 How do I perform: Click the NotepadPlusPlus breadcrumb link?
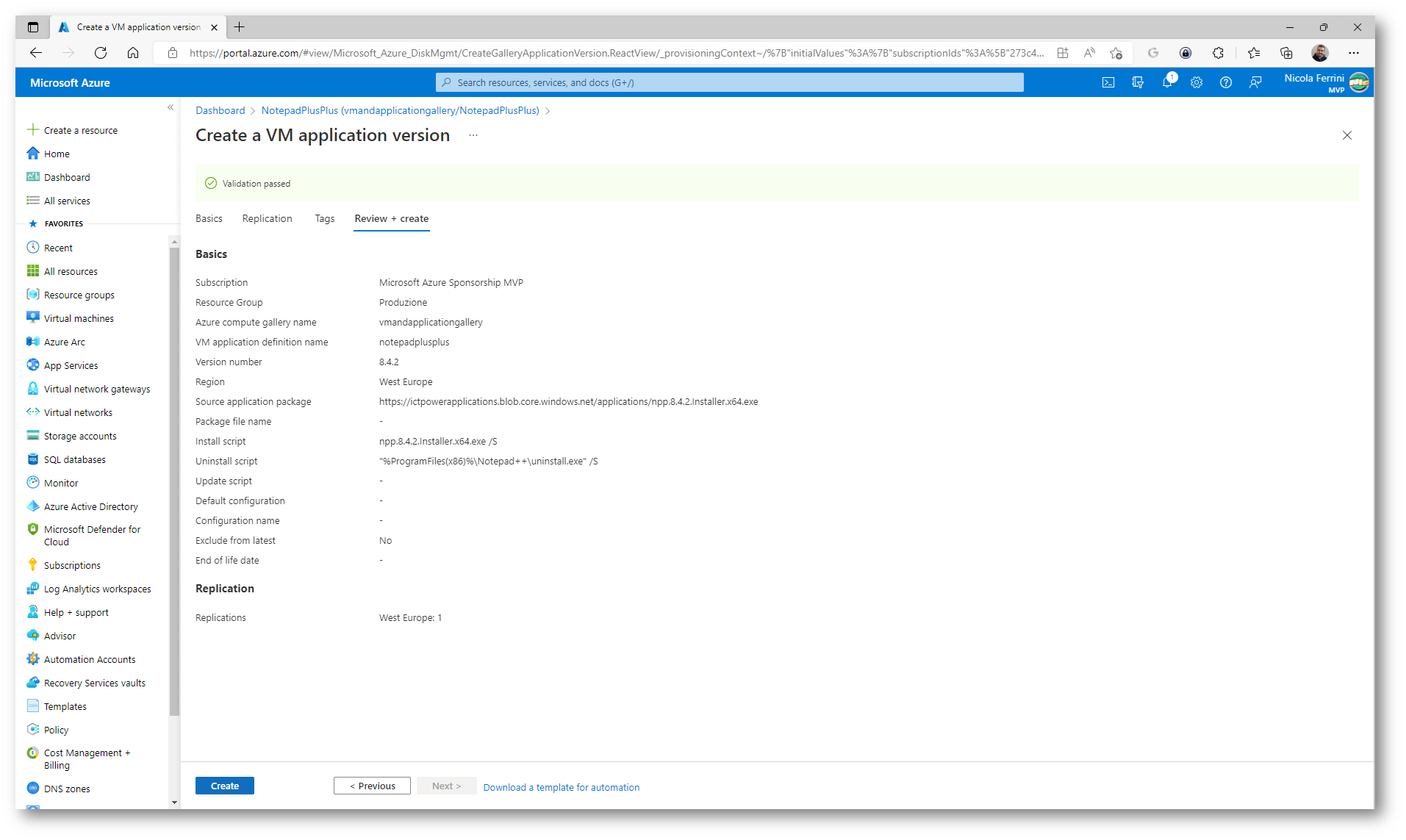pos(401,110)
